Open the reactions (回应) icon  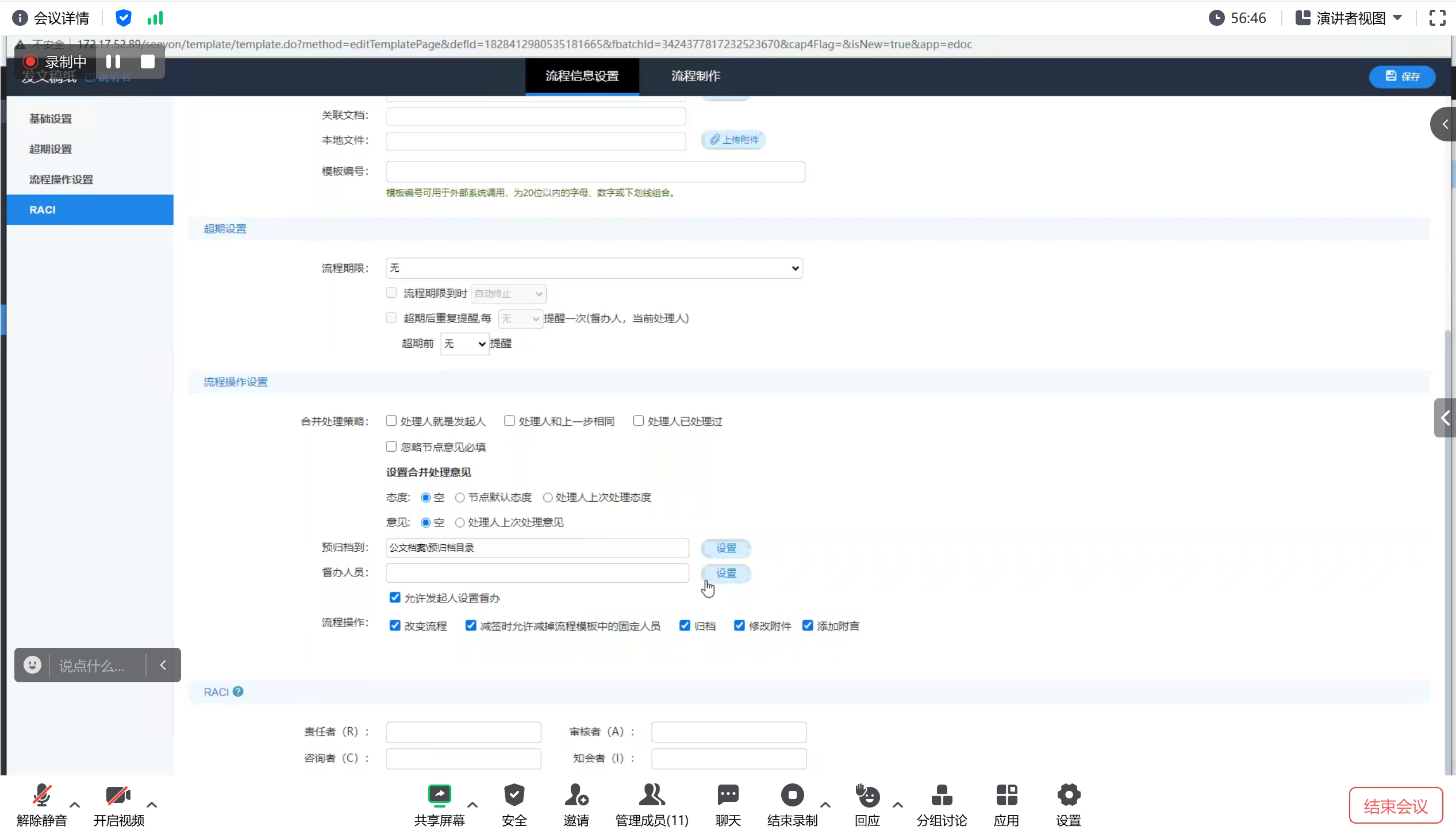pos(867,795)
